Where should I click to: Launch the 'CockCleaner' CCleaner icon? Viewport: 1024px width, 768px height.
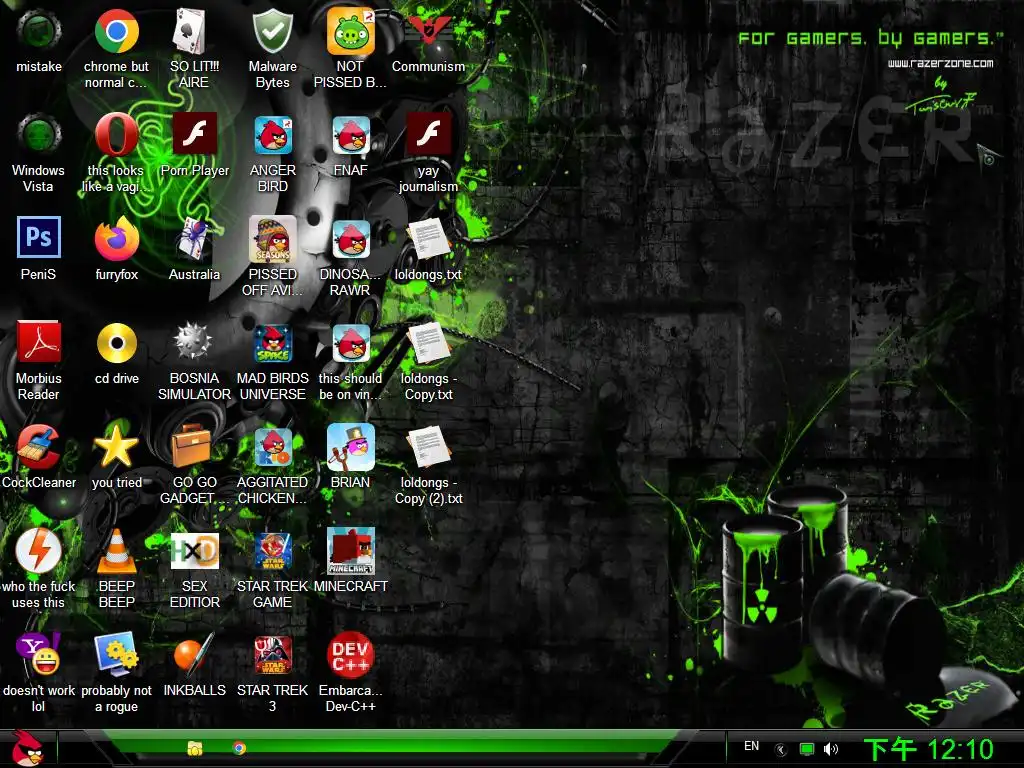pos(39,446)
